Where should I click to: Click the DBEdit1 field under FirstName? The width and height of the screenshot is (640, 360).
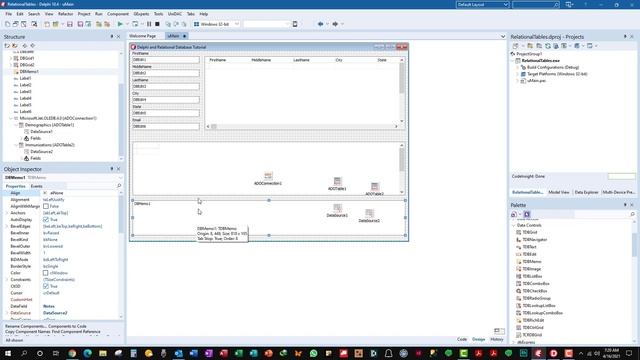166,60
